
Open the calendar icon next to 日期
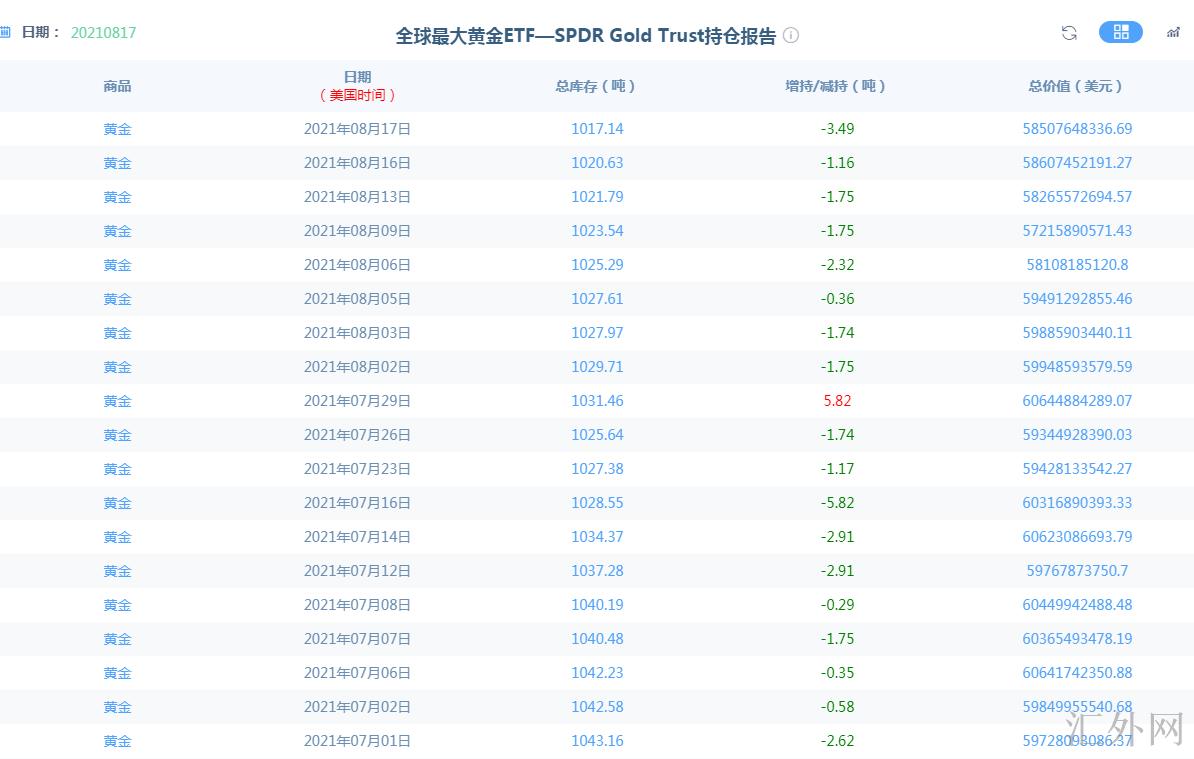click(5, 33)
